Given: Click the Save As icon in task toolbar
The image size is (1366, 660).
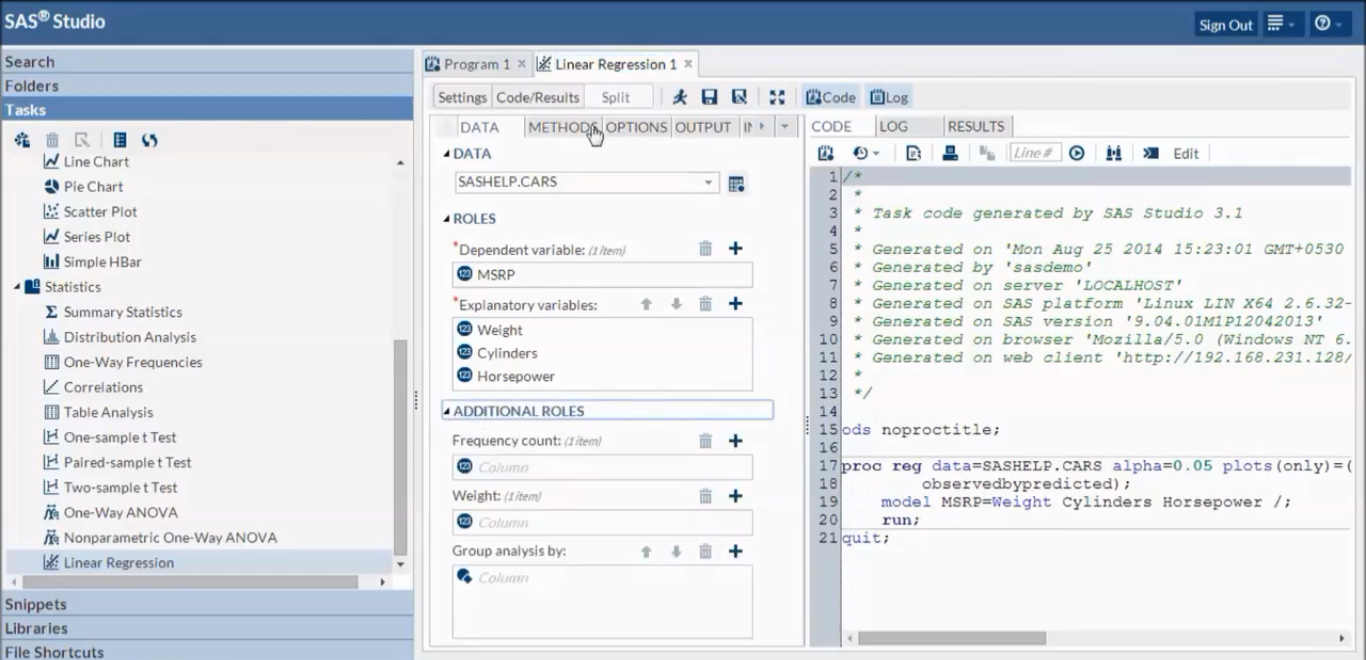Looking at the screenshot, I should coord(739,97).
